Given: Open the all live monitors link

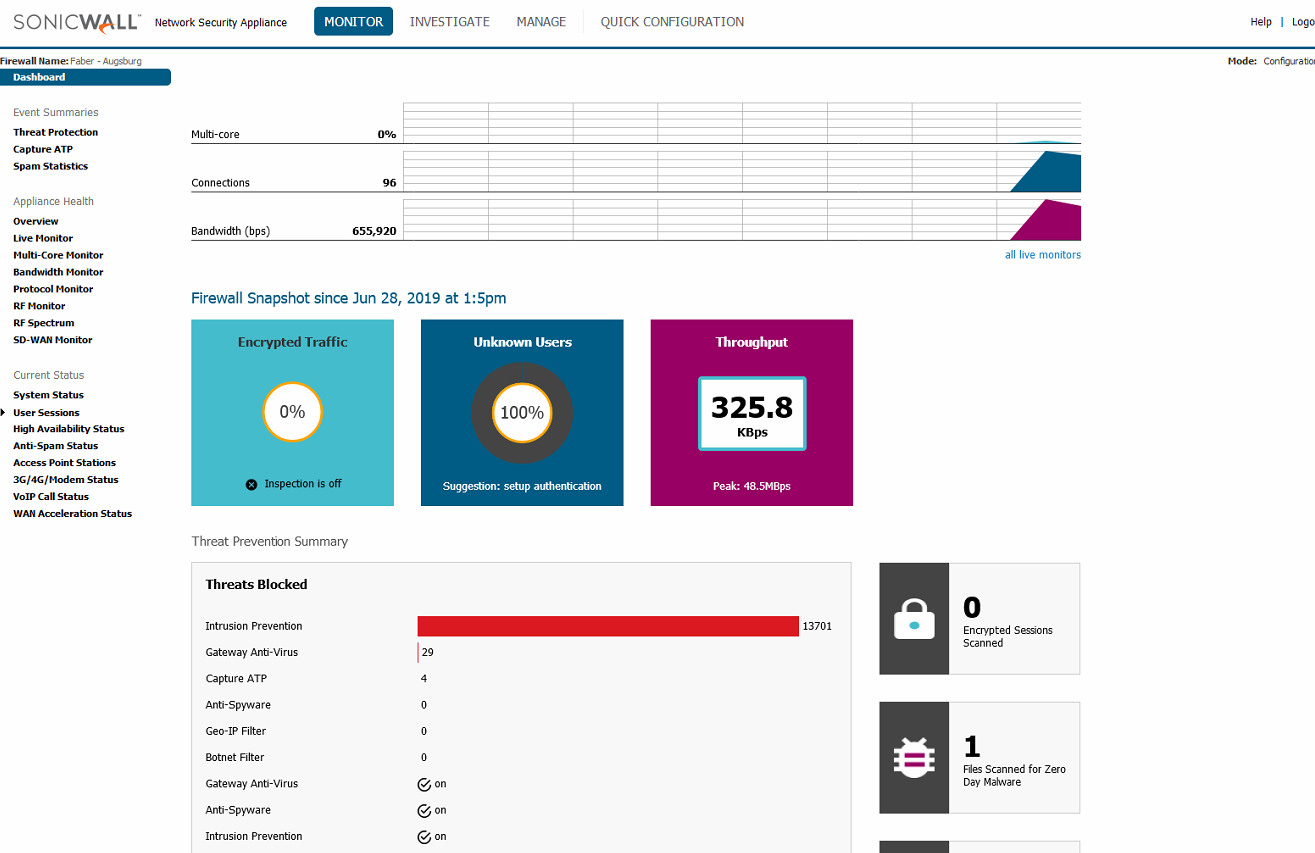Looking at the screenshot, I should click(1043, 255).
